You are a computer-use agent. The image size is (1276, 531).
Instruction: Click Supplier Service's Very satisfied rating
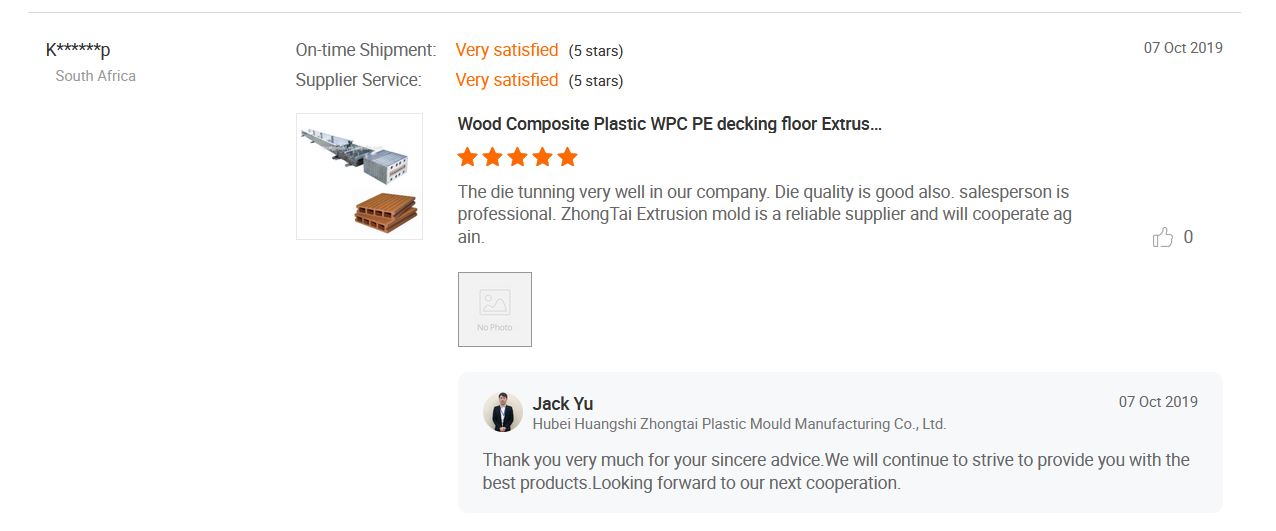506,80
